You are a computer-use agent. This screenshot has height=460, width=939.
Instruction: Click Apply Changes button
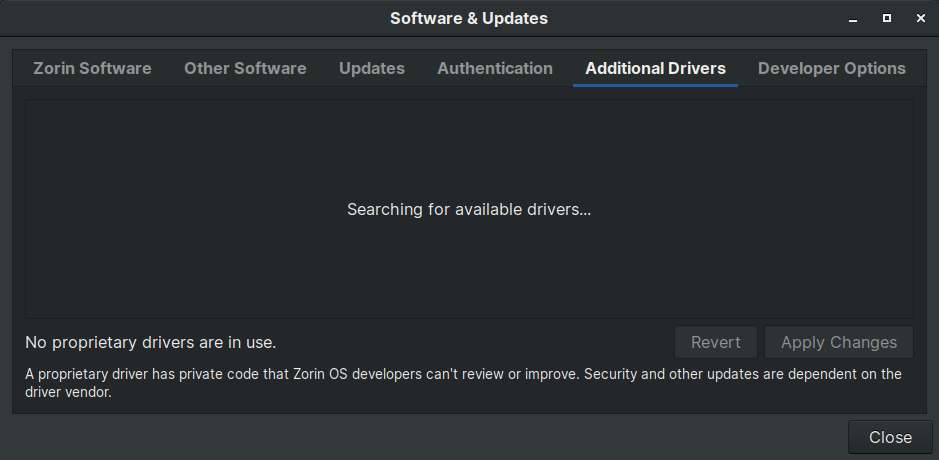point(839,343)
